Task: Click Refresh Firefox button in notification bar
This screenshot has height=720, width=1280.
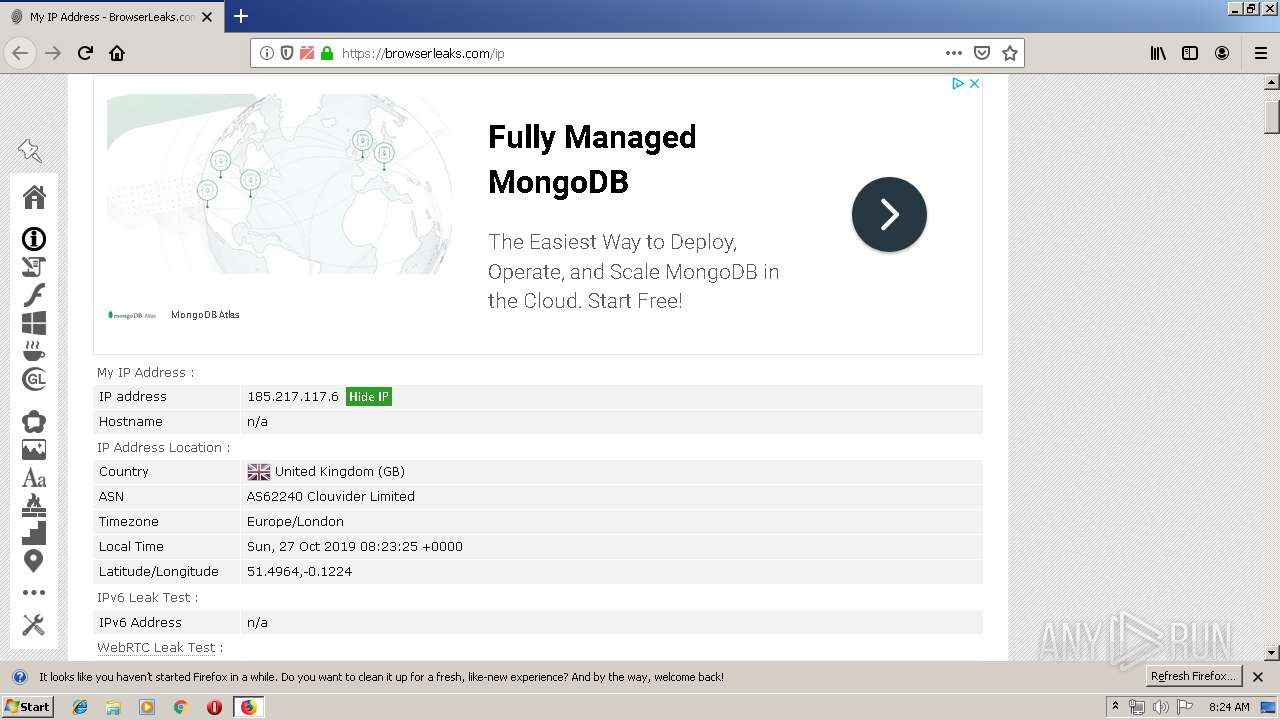Action: click(x=1193, y=676)
